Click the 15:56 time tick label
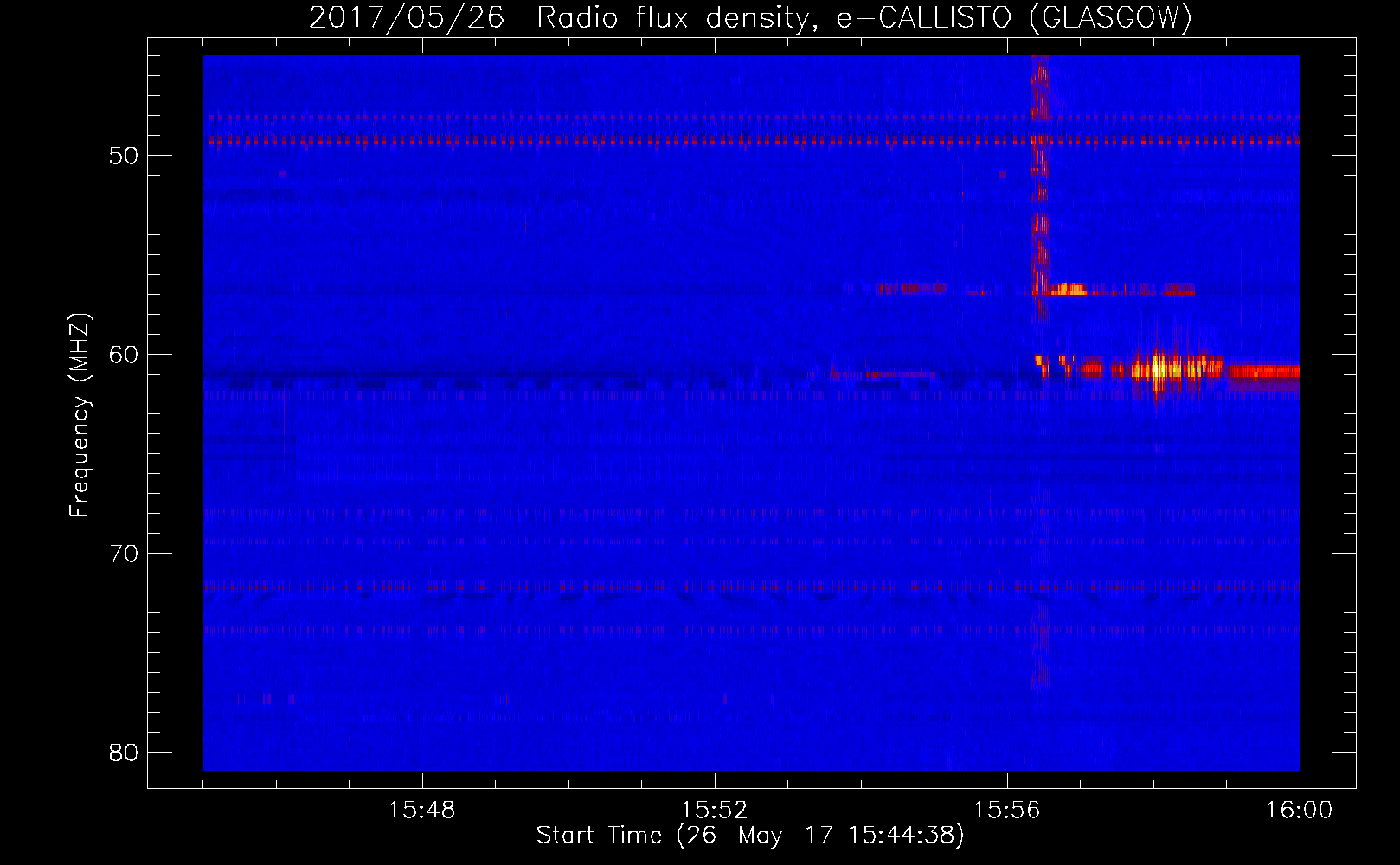Viewport: 1400px width, 865px height. tap(1007, 811)
